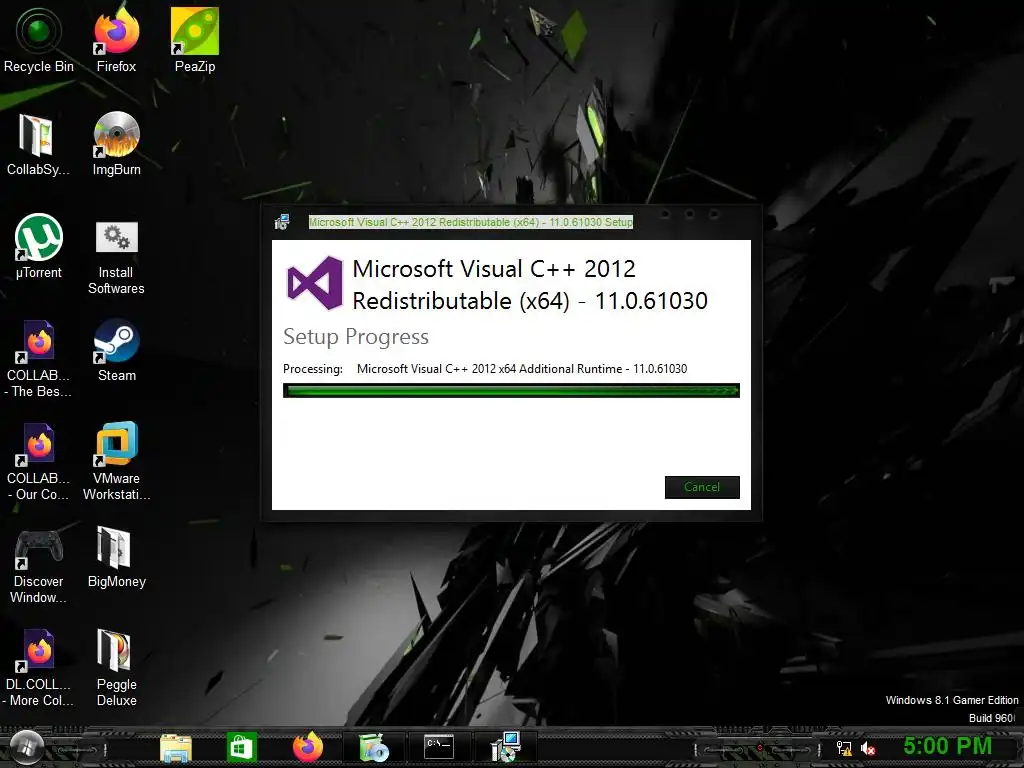Open File Explorer from the taskbar
Screen dimensions: 1024x768
176,747
